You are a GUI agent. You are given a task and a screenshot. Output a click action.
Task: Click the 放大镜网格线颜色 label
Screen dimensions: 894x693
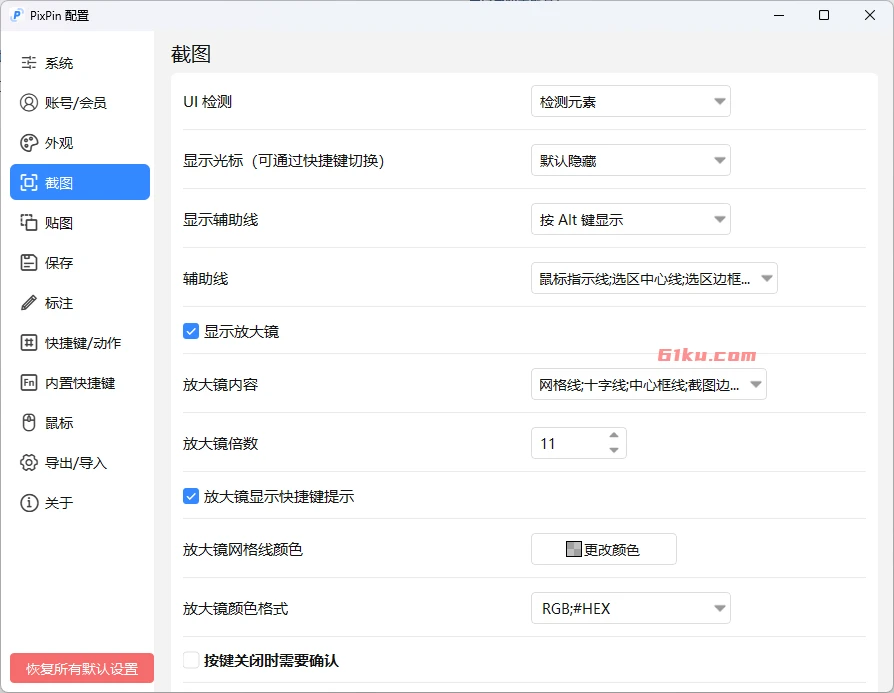coord(243,549)
